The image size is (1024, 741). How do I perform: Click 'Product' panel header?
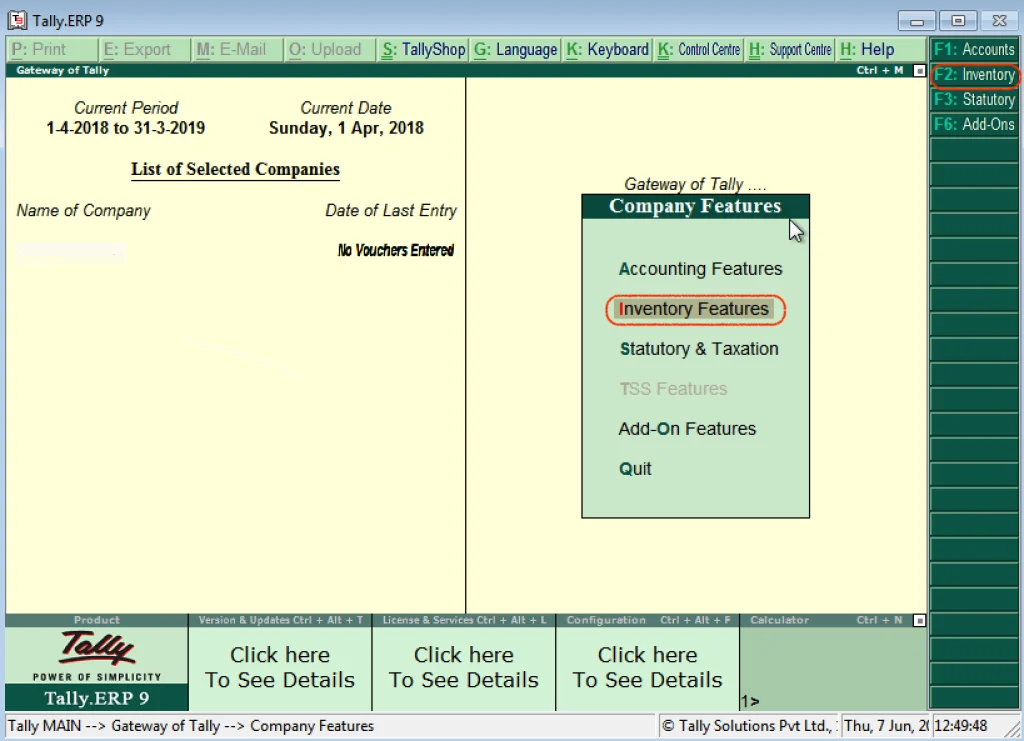[97, 620]
